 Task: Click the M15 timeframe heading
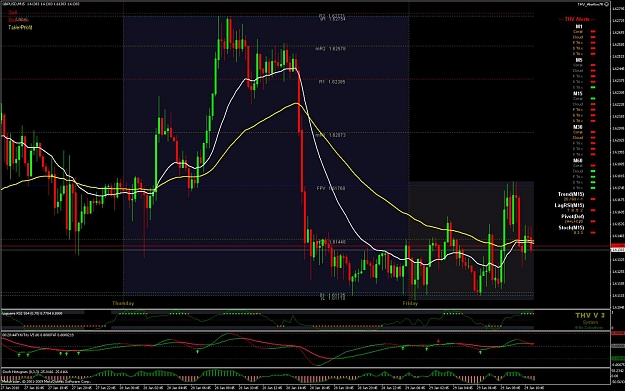click(578, 94)
